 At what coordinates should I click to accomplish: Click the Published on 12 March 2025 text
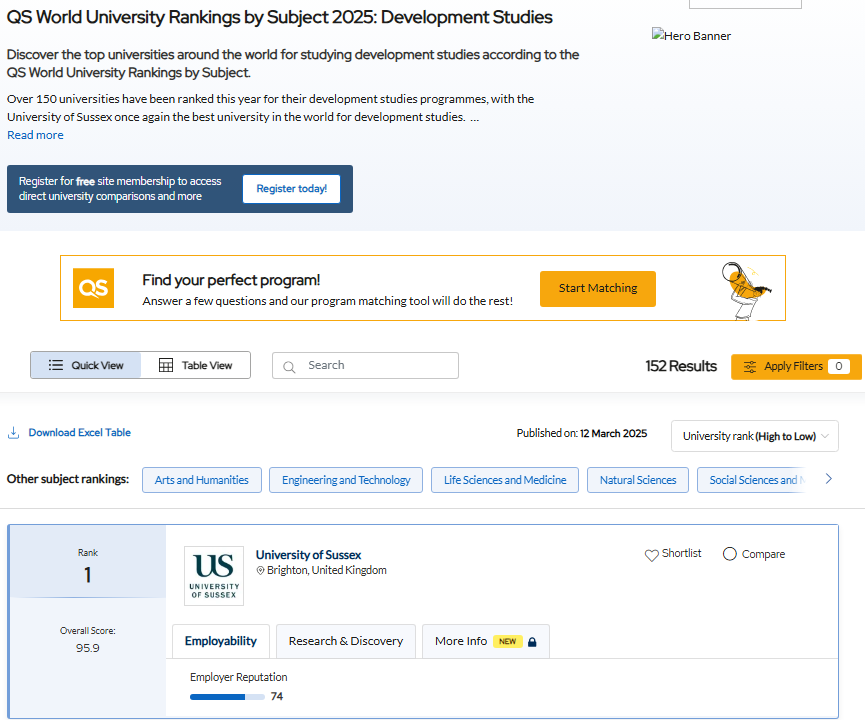coord(582,434)
